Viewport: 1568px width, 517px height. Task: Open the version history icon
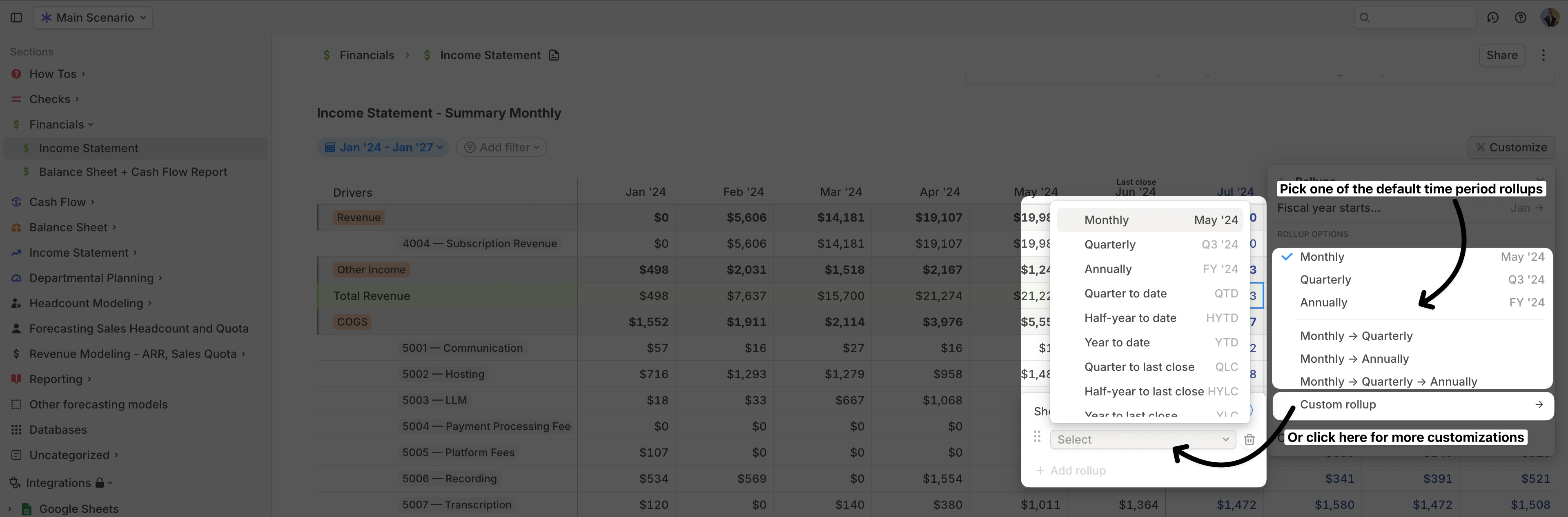click(1492, 18)
